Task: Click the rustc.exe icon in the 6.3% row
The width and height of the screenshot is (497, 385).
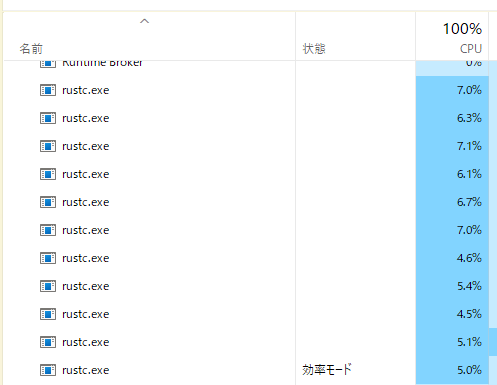Action: (x=48, y=118)
